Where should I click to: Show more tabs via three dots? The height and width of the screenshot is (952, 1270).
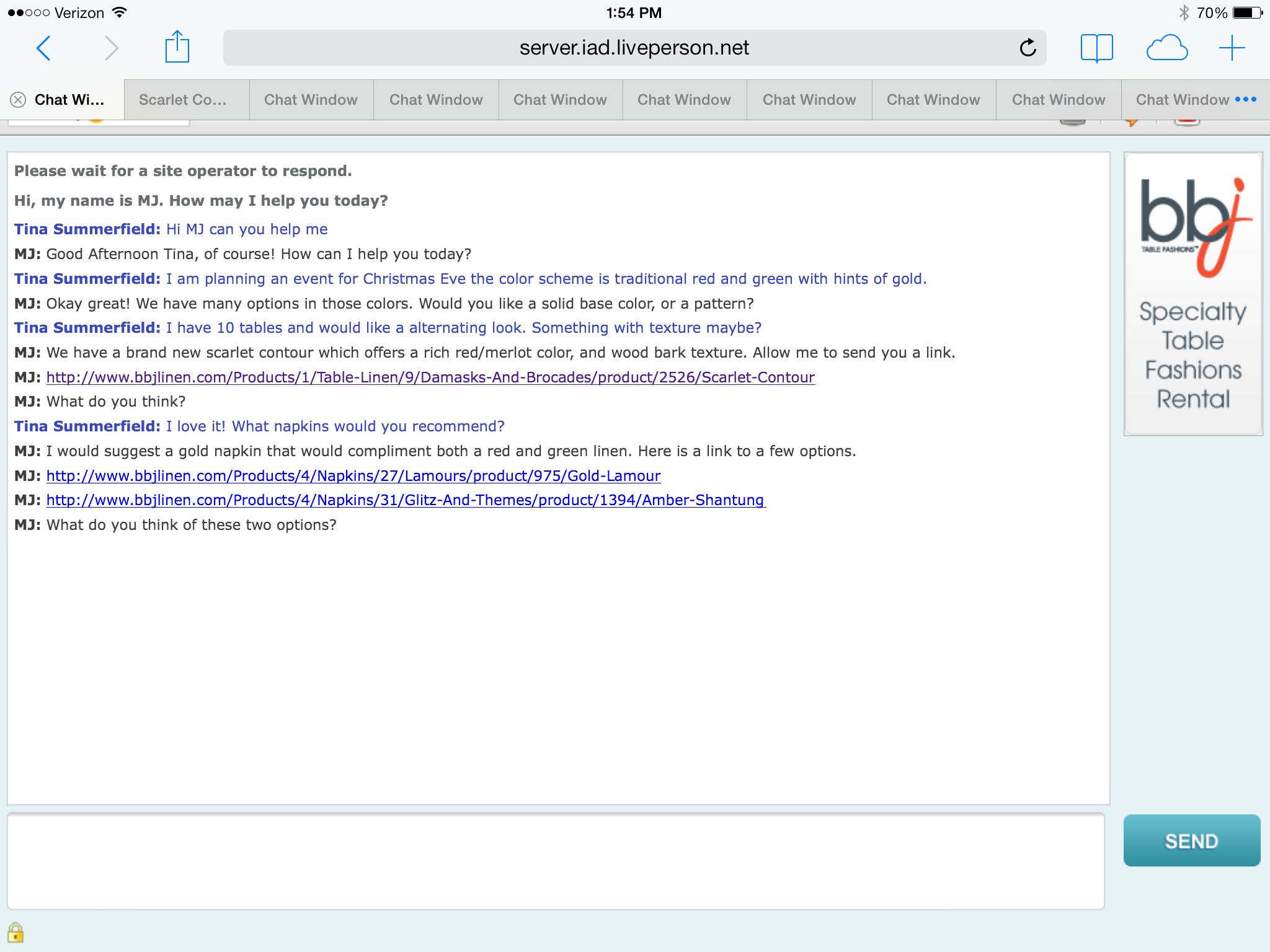click(x=1246, y=99)
